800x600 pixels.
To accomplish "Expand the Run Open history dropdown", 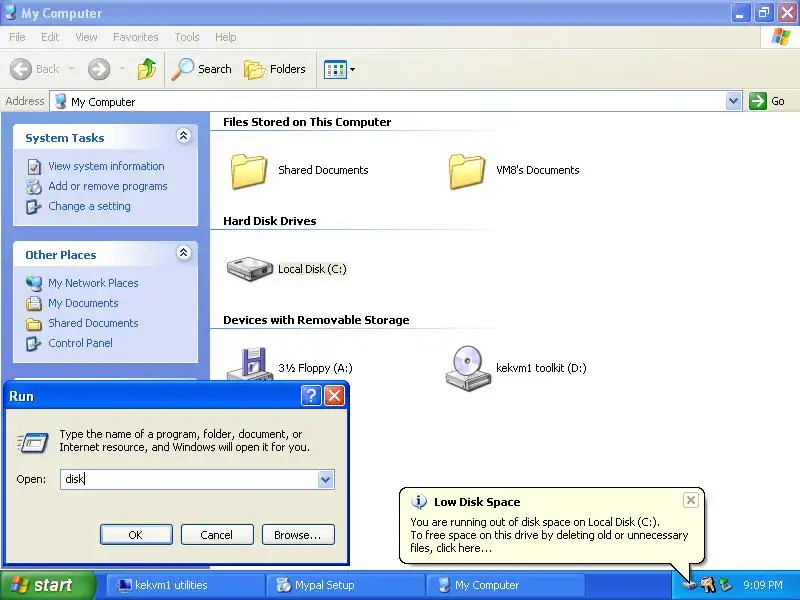I will 326,479.
